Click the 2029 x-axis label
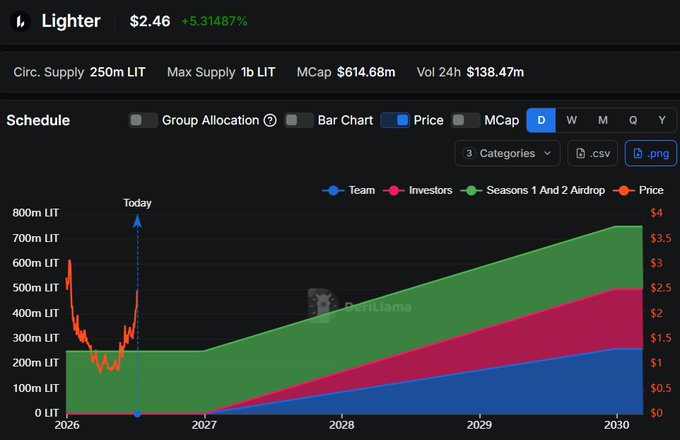The height and width of the screenshot is (440, 680). 479,425
